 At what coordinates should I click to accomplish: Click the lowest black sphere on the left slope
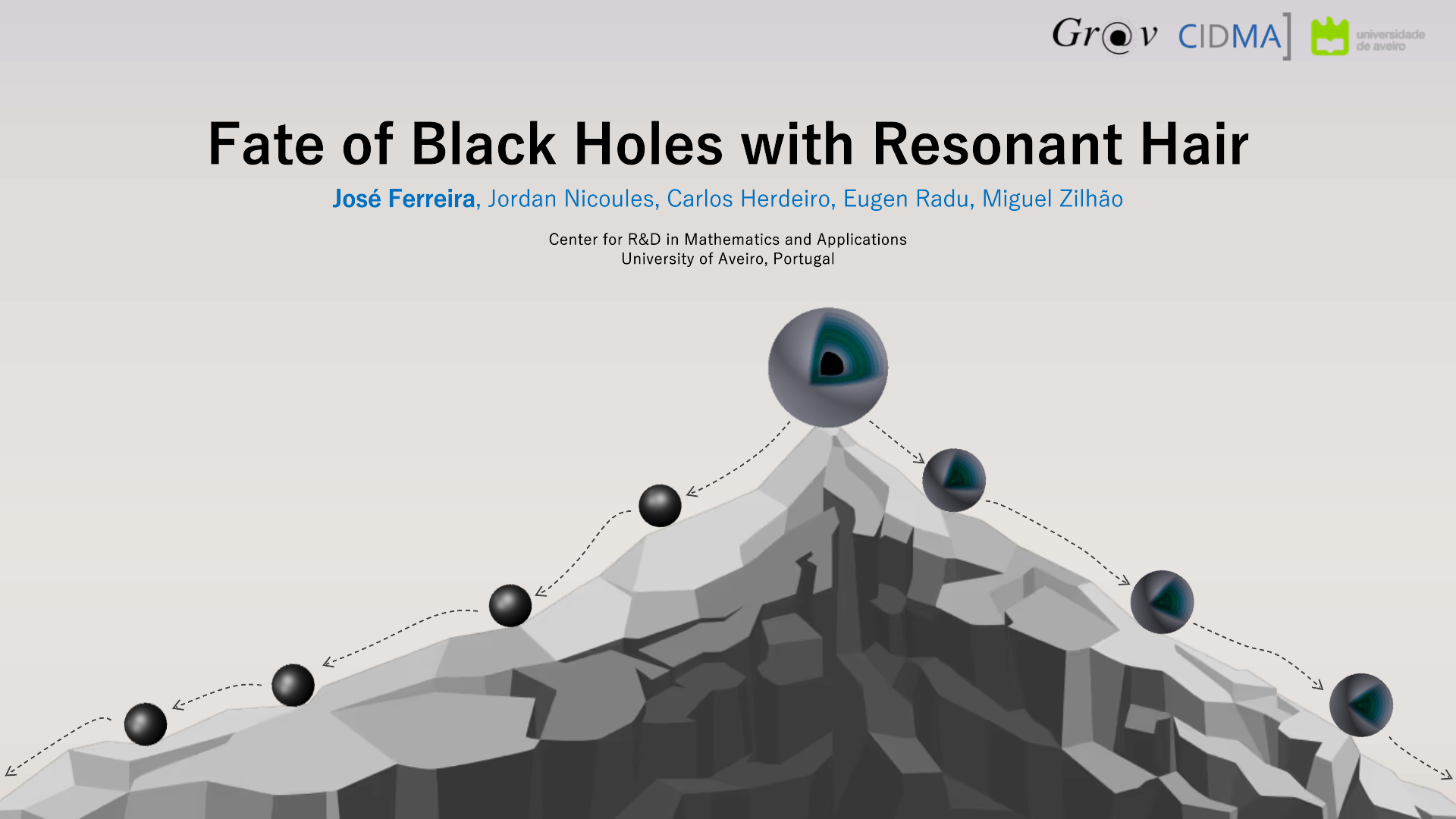[x=146, y=724]
